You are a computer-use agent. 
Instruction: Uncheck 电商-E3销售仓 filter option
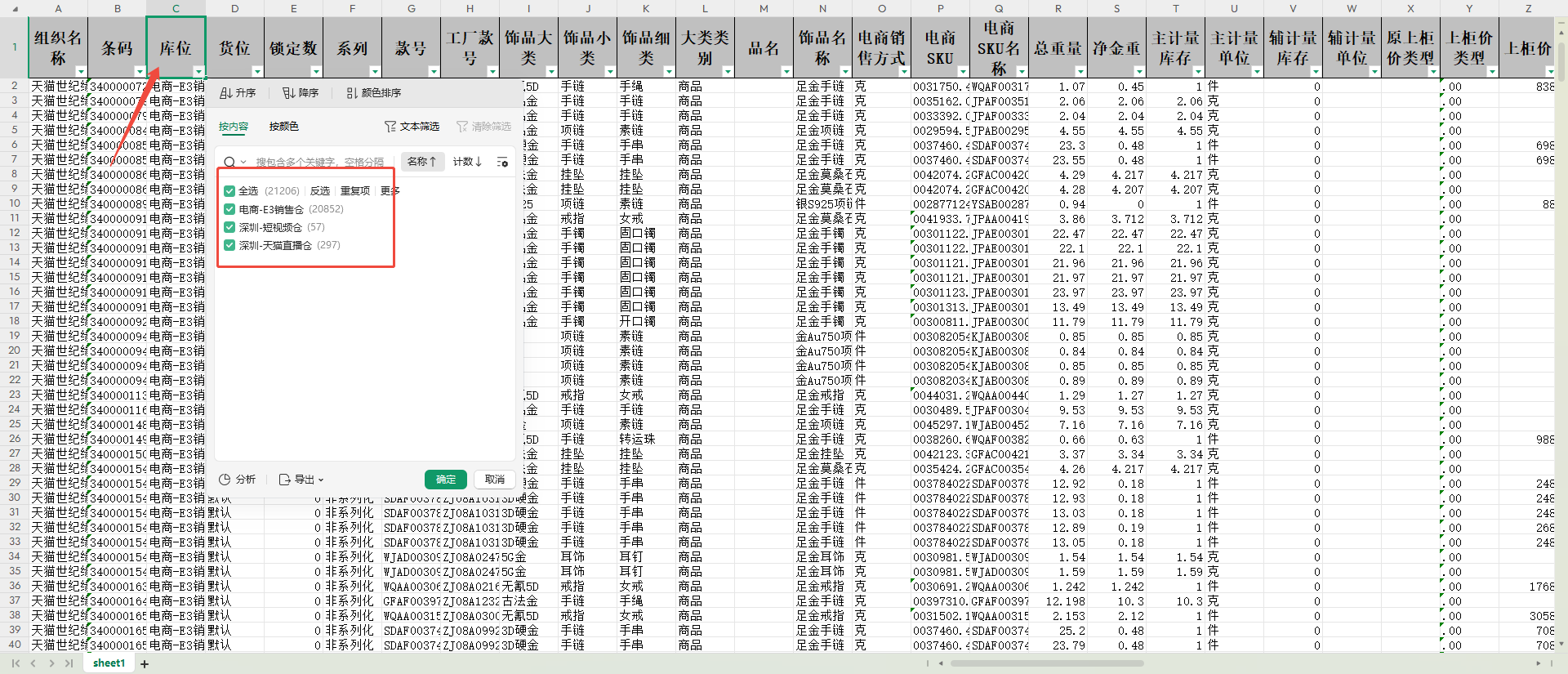[229, 209]
